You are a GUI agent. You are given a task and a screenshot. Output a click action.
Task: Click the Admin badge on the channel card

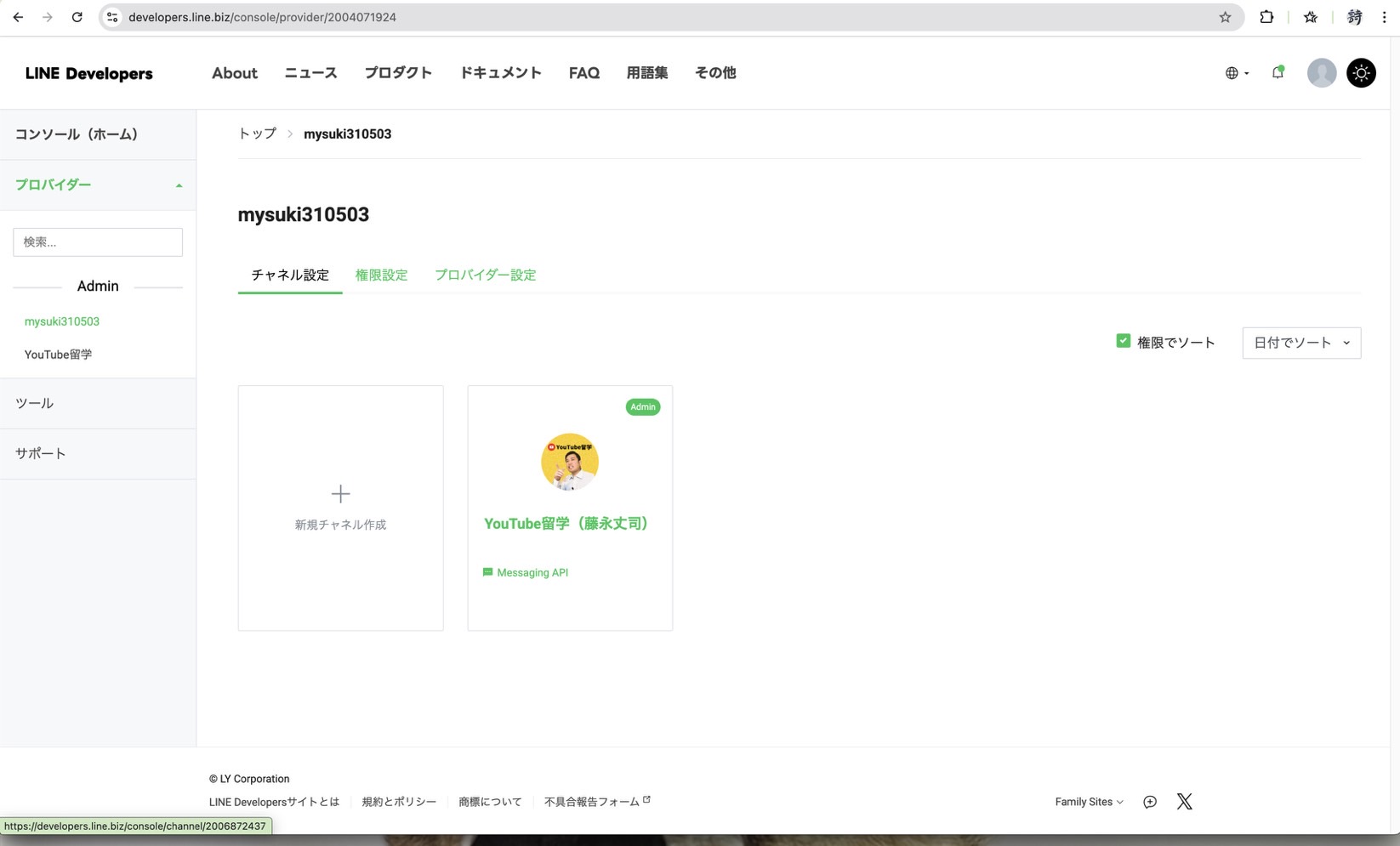[643, 406]
